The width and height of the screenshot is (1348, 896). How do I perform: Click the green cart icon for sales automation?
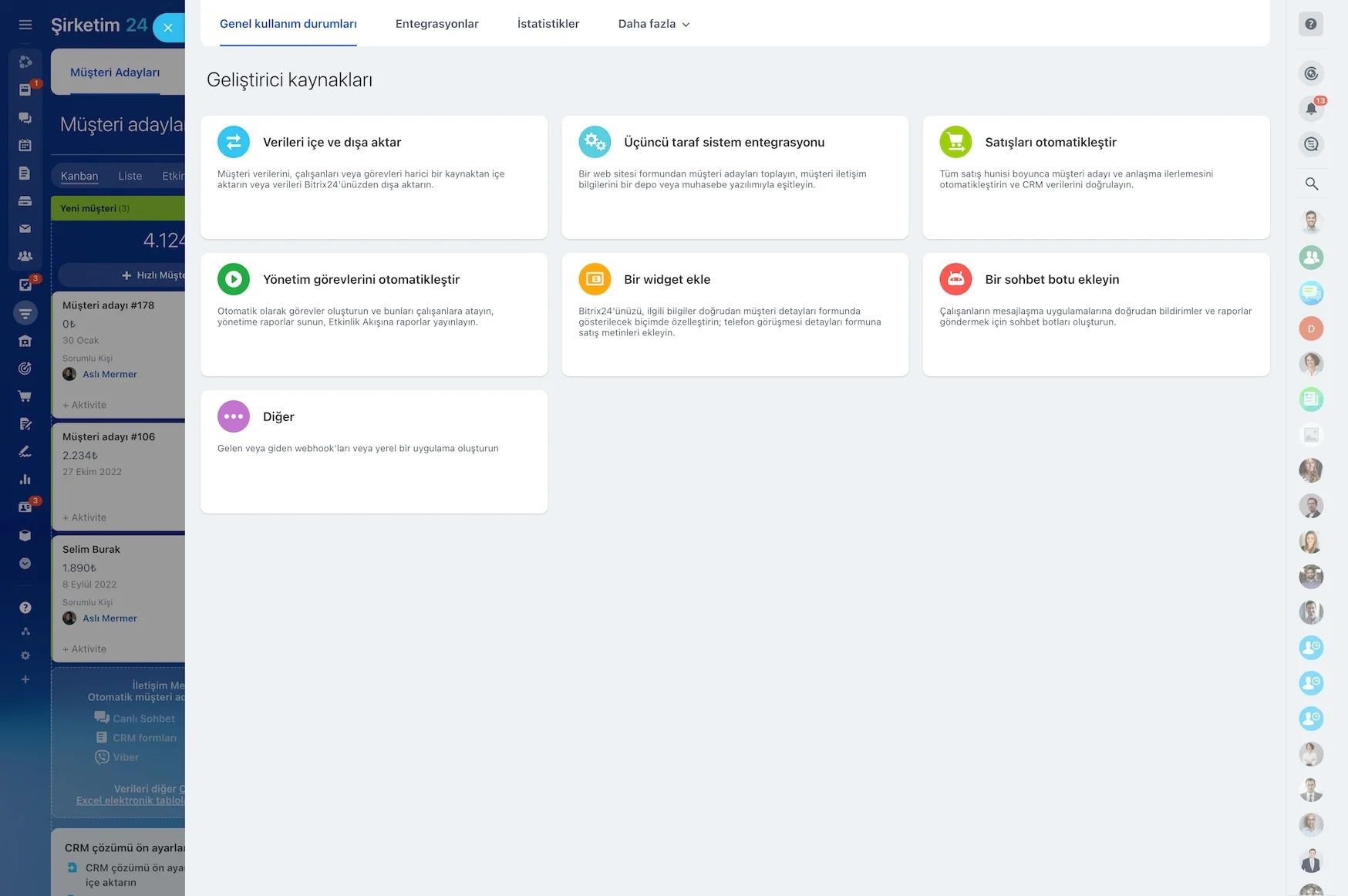(x=955, y=142)
